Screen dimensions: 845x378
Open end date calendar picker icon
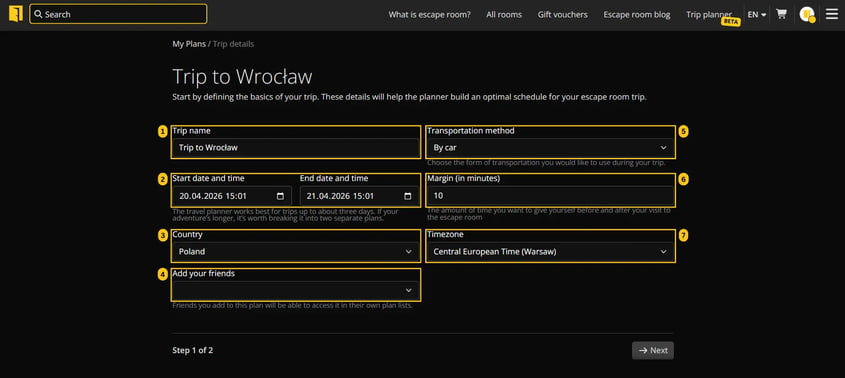408,196
